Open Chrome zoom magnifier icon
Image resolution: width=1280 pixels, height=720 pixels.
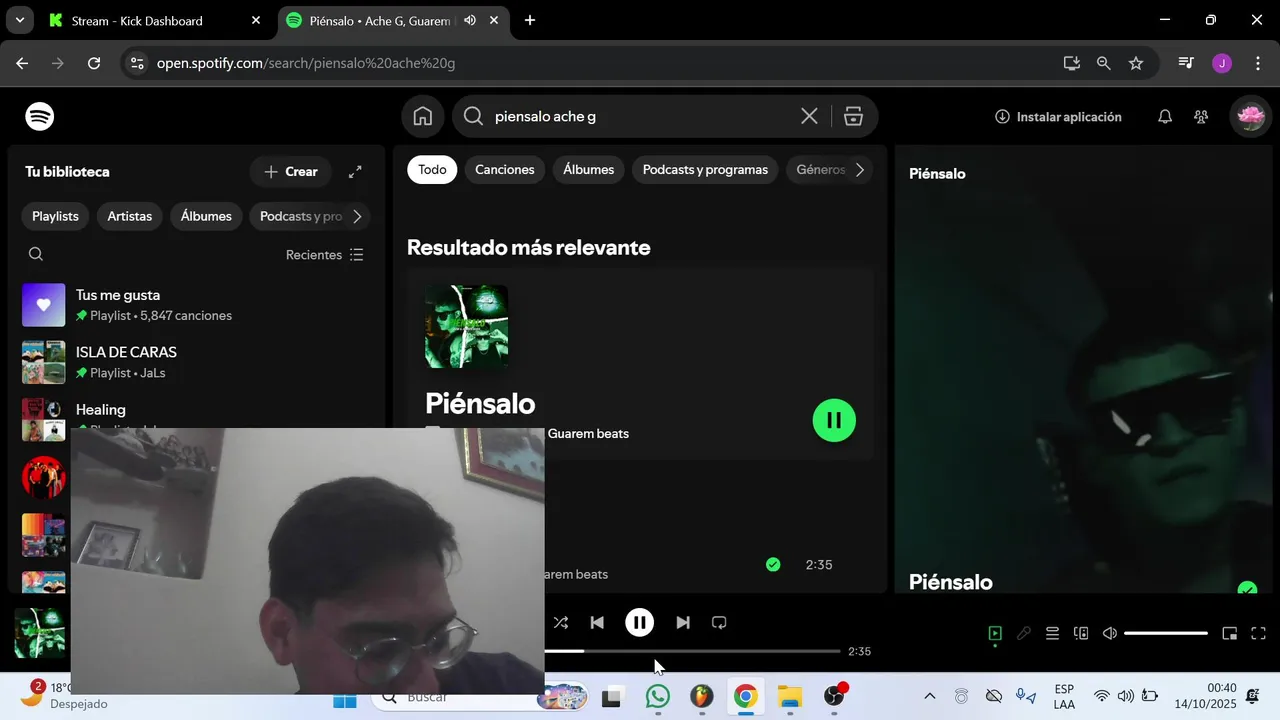1103,63
